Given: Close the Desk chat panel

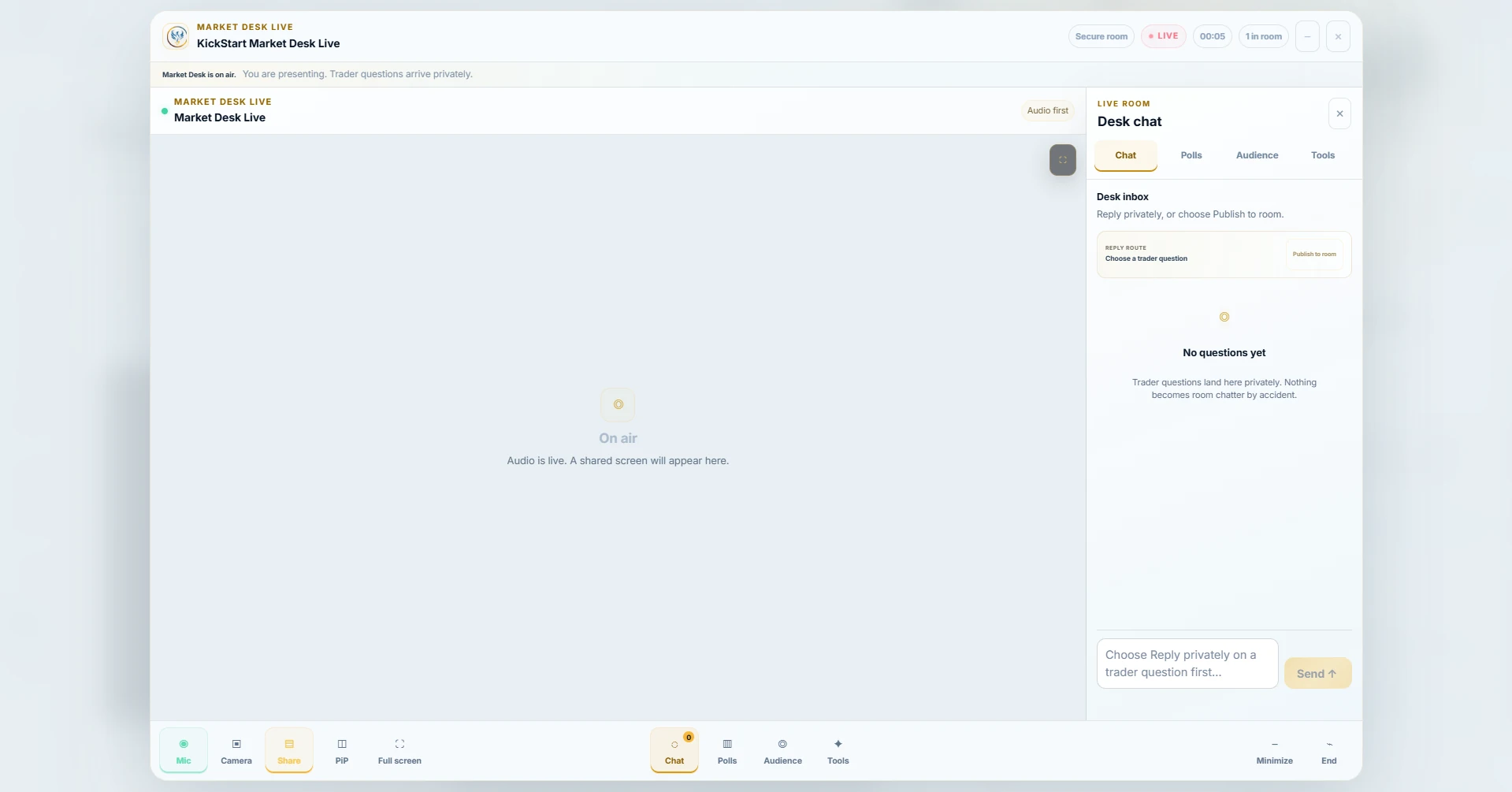Looking at the screenshot, I should [x=1339, y=113].
